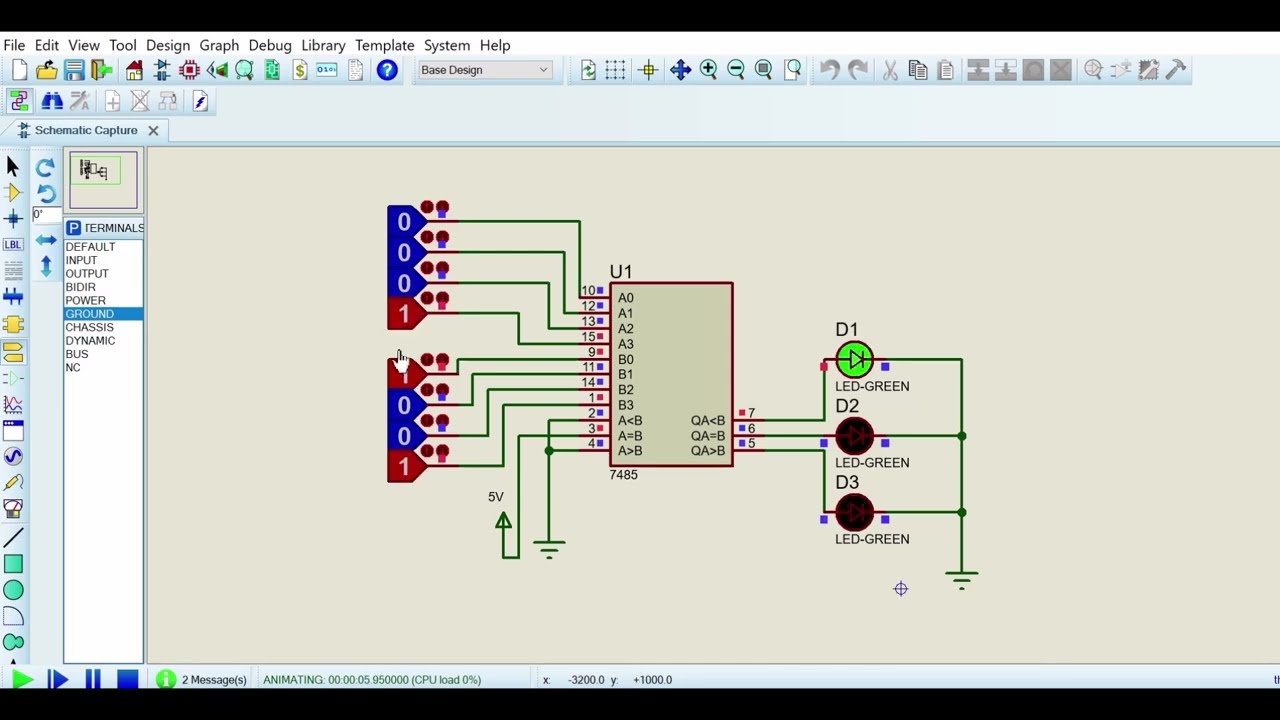Save the project using the floppy icon

tap(74, 70)
